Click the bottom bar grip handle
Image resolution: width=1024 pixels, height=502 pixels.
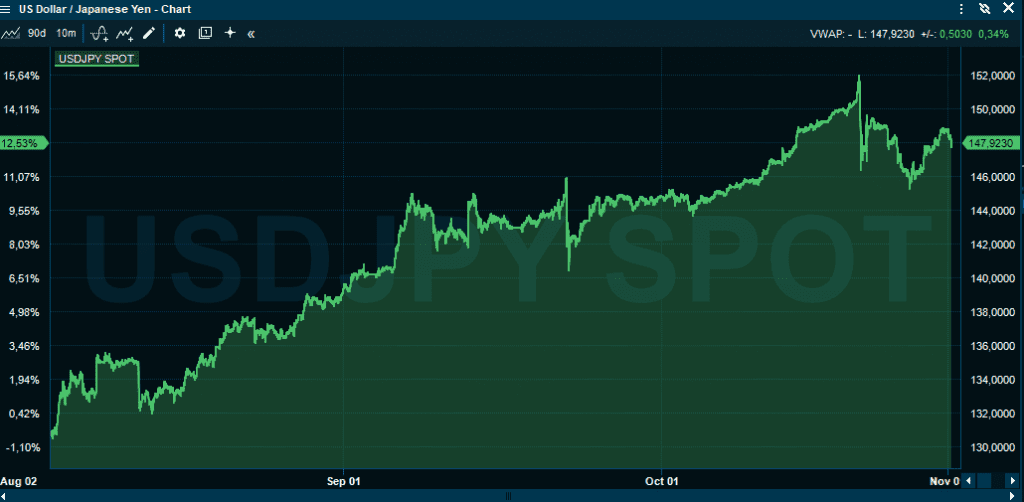pyautogui.click(x=508, y=496)
